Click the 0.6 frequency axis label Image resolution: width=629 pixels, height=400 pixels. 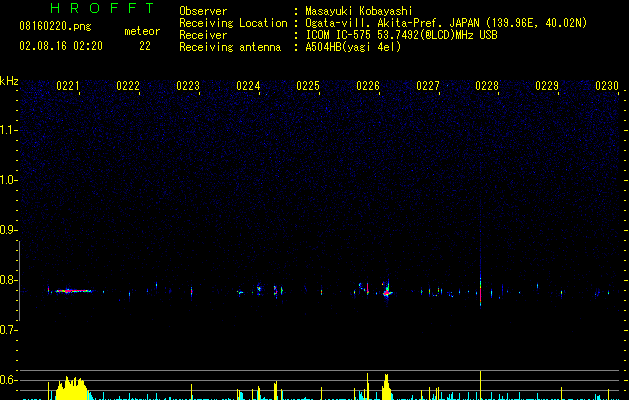point(8,380)
